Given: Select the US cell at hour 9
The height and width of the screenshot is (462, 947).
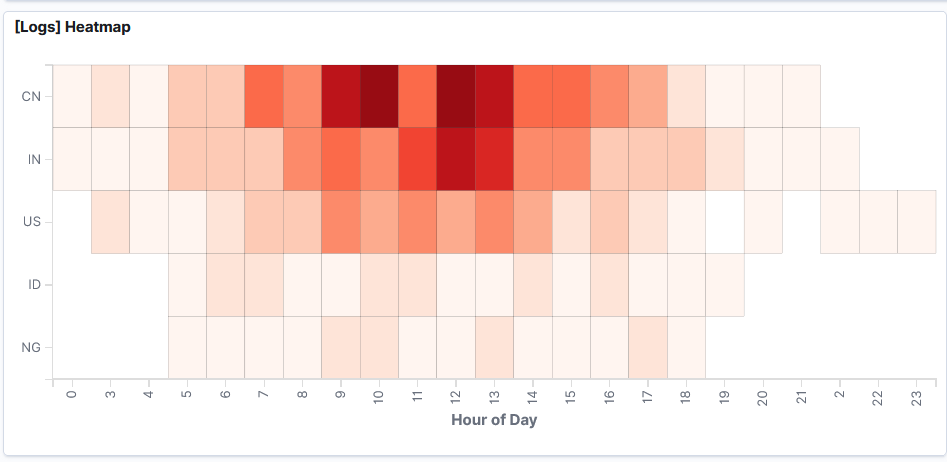Looking at the screenshot, I should click(341, 222).
